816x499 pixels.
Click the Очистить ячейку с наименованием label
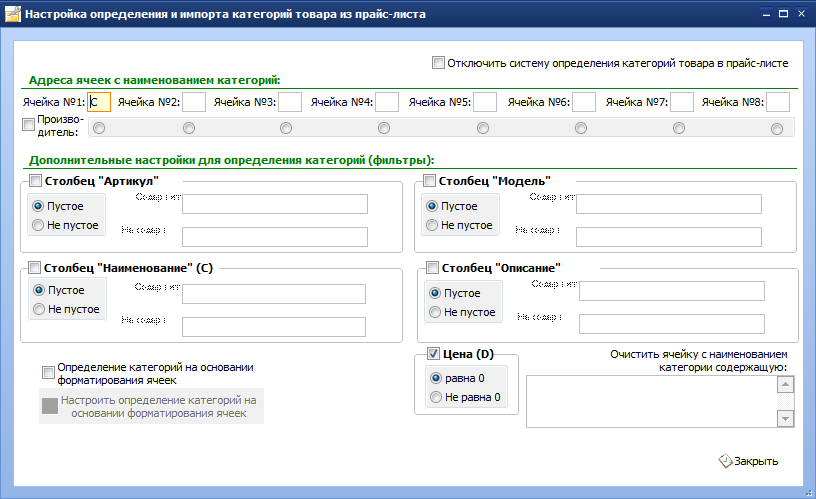(x=699, y=361)
